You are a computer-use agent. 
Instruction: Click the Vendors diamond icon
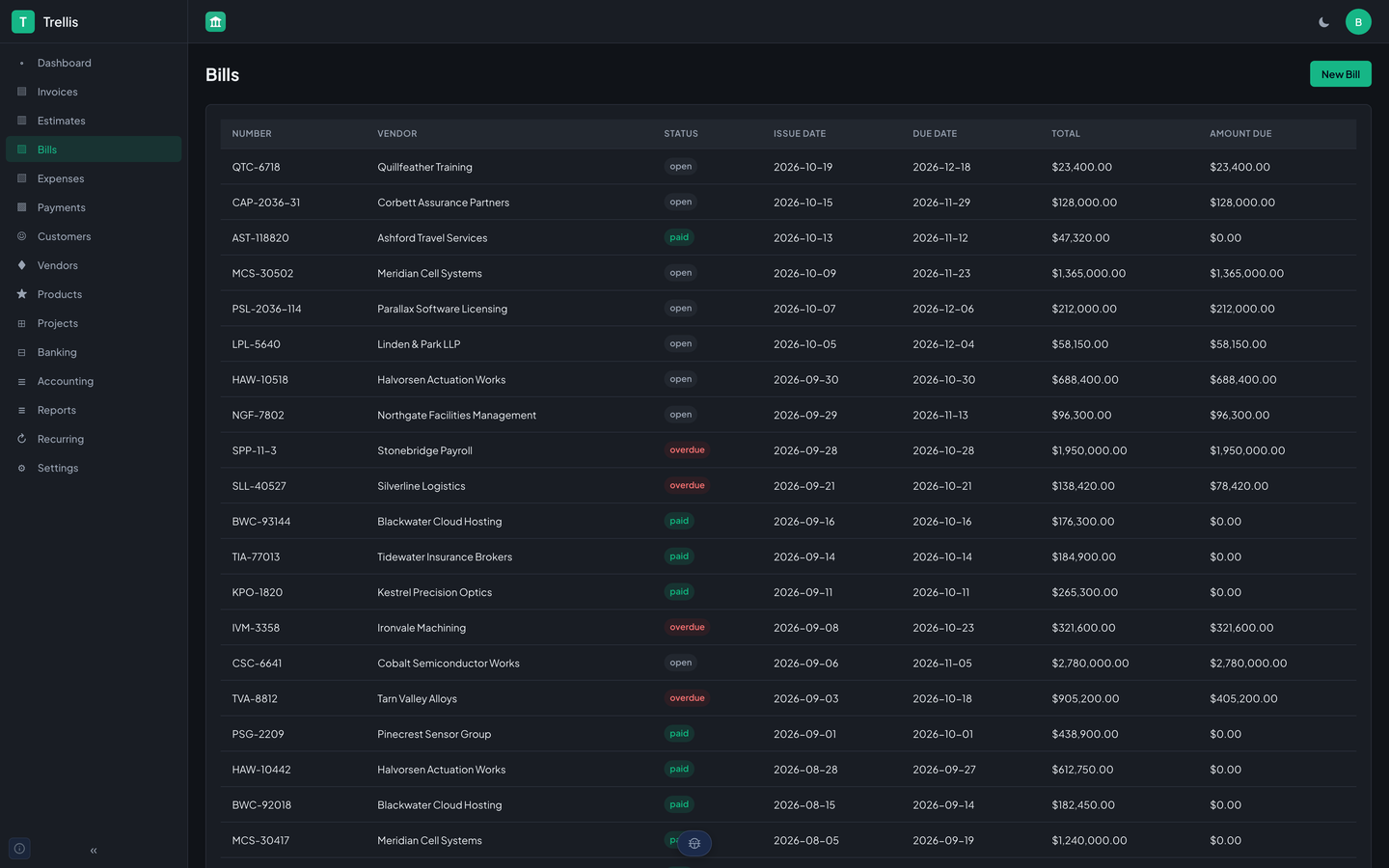pos(22,265)
